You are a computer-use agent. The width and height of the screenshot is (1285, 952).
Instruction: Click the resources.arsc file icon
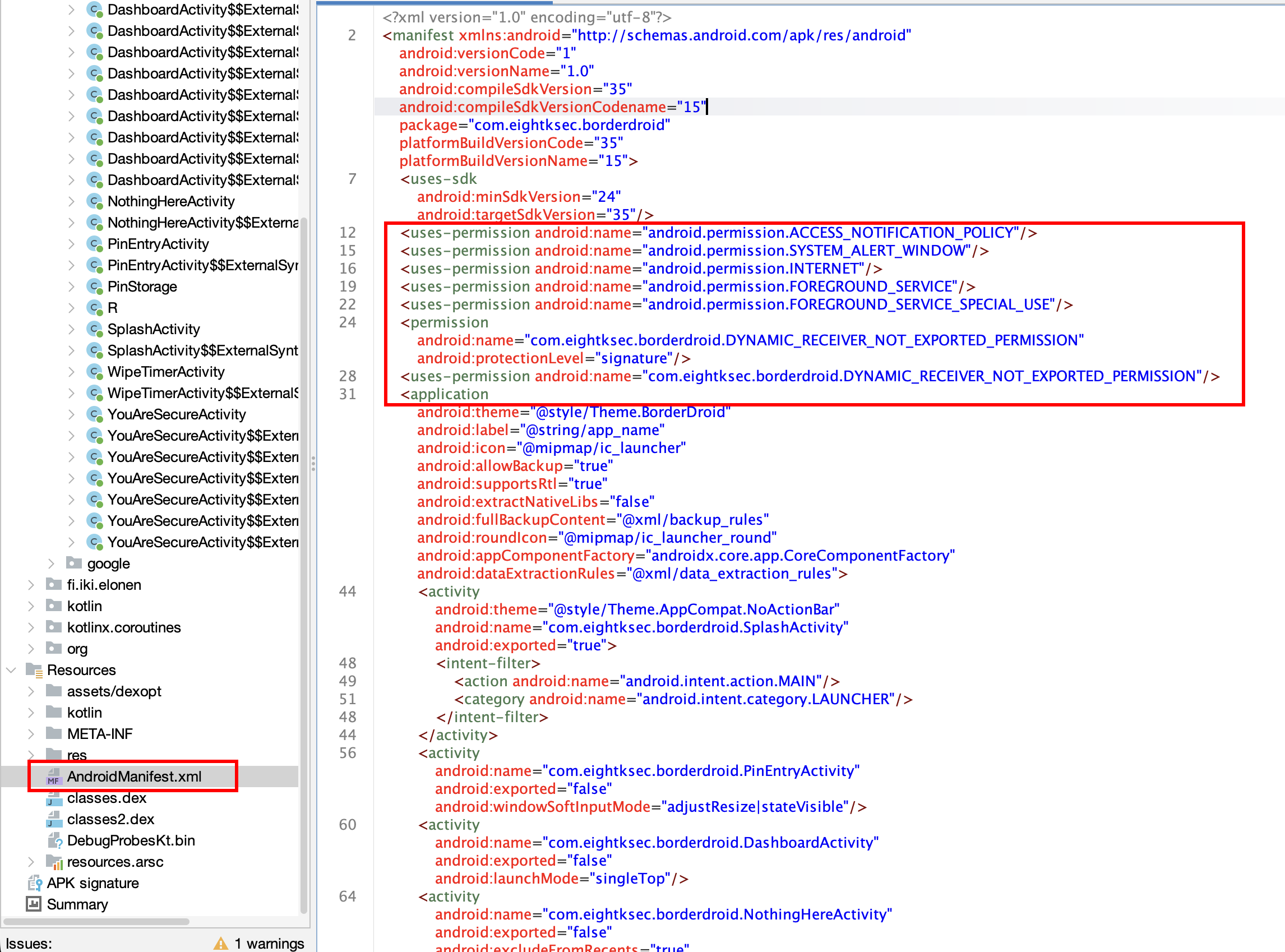tap(54, 862)
